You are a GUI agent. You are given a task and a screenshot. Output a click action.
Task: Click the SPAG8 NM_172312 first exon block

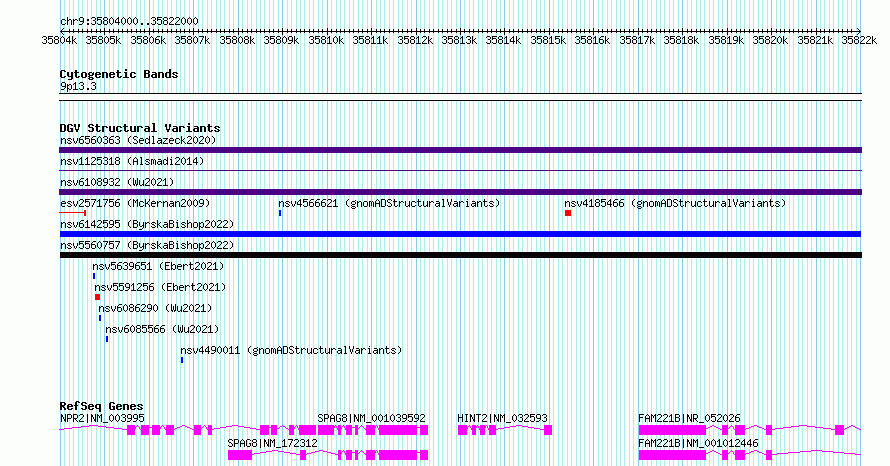pyautogui.click(x=240, y=455)
